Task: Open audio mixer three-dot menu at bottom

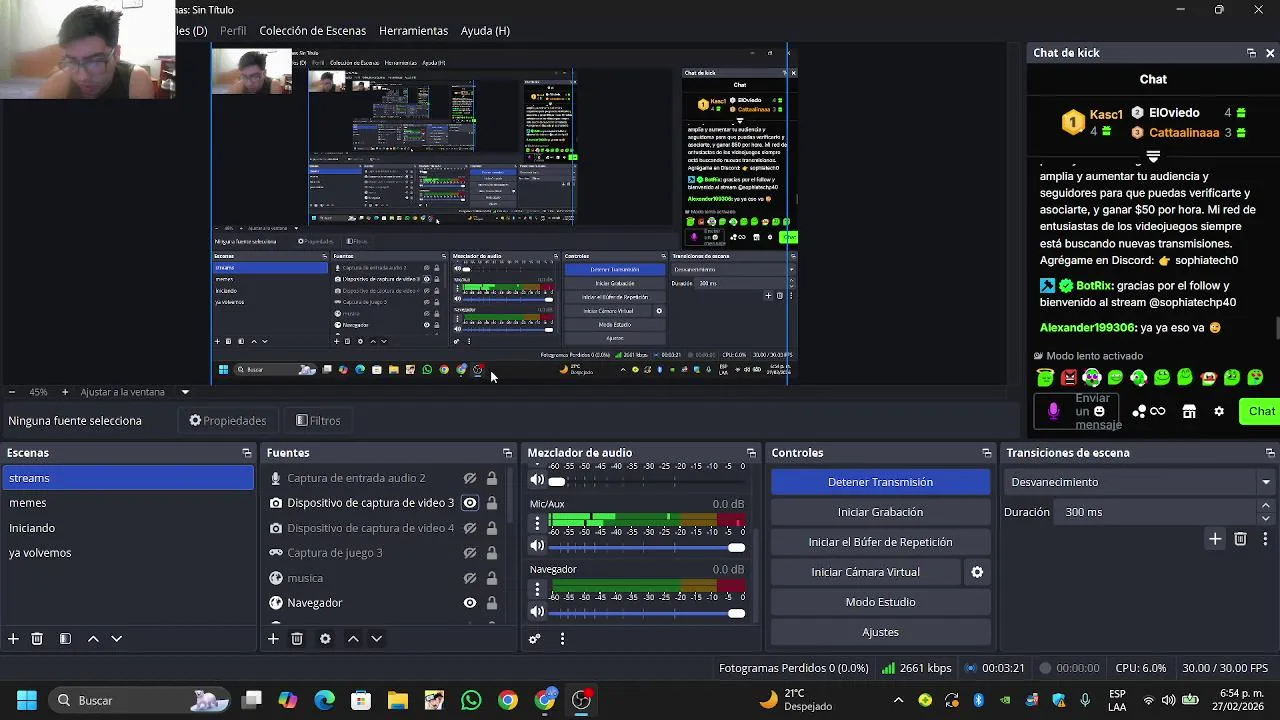Action: pos(562,639)
